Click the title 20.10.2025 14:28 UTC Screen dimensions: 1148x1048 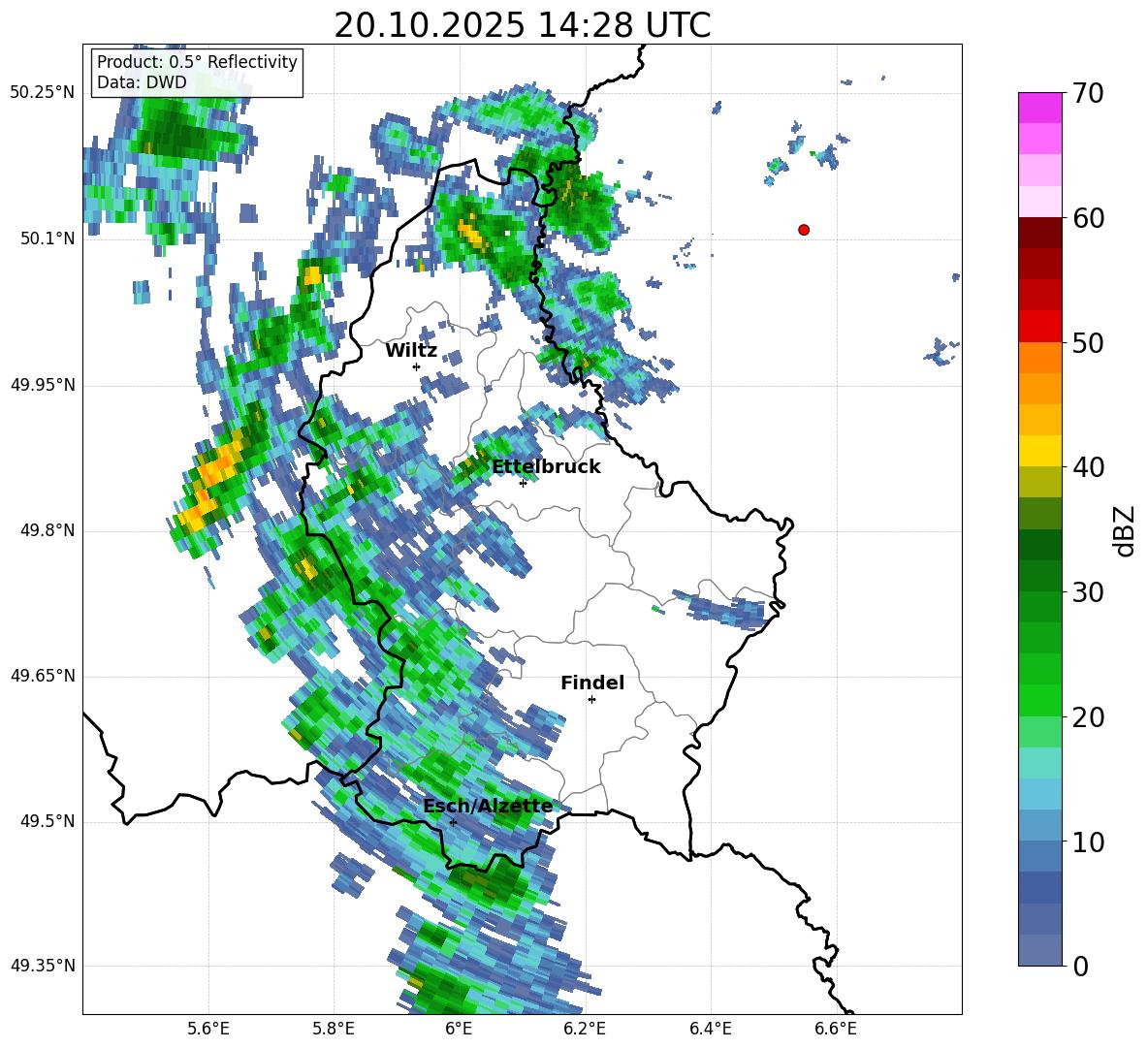click(x=522, y=26)
